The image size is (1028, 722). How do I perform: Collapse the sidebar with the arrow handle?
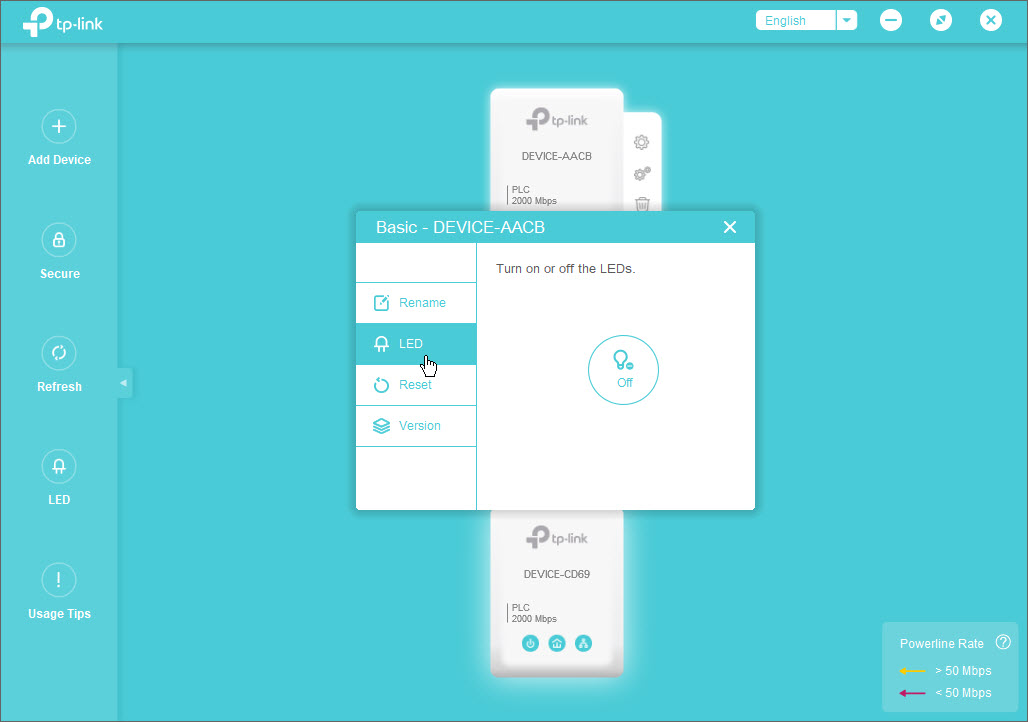[125, 383]
